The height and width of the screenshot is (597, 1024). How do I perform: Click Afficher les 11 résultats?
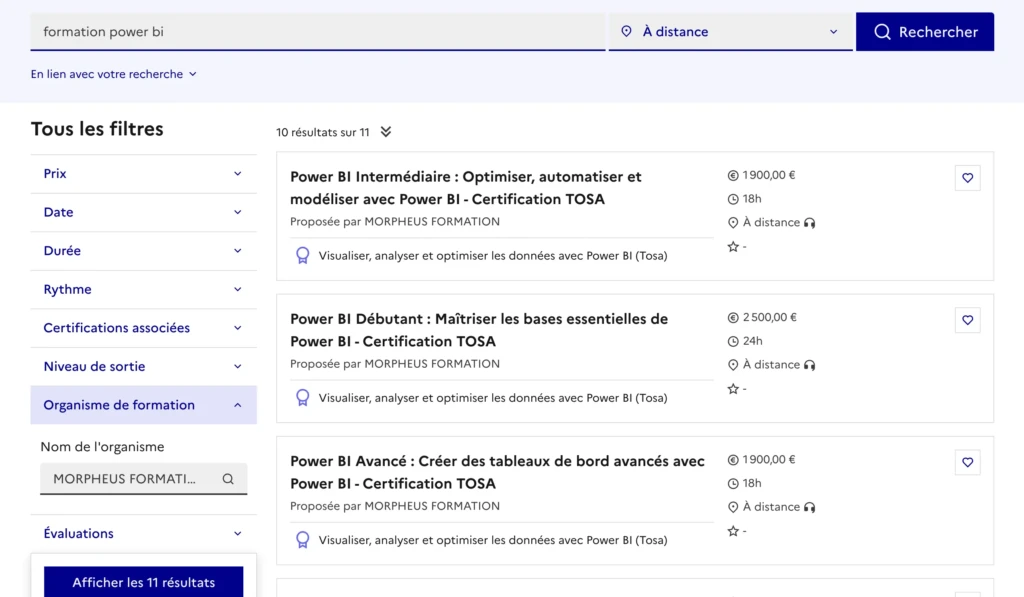143,581
